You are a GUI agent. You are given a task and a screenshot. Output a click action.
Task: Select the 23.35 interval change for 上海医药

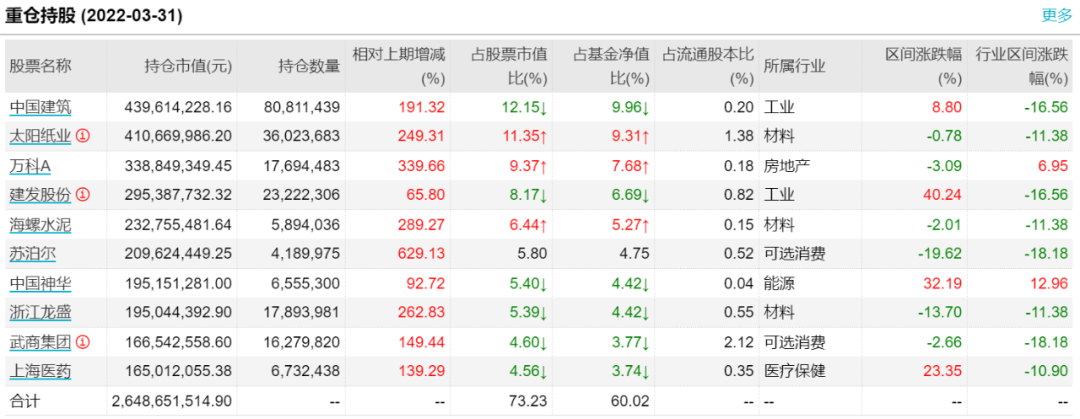(x=942, y=371)
